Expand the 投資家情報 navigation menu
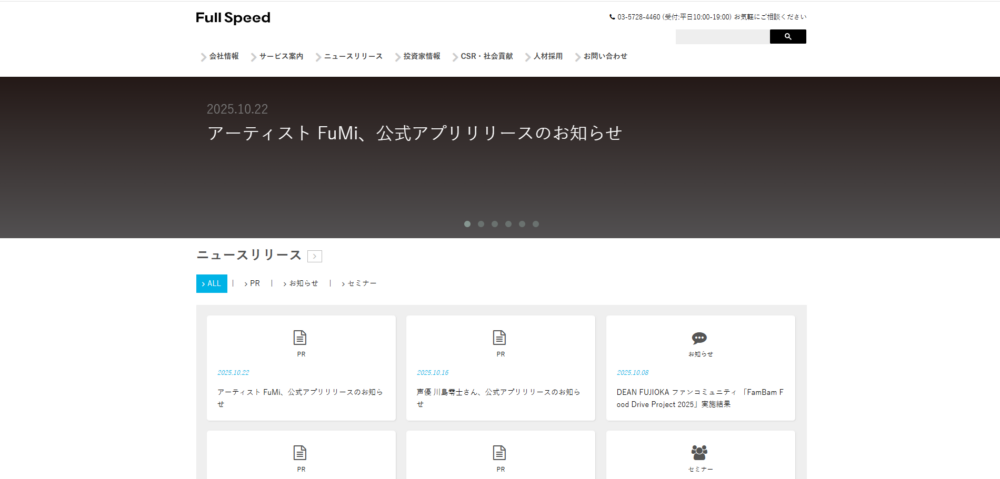The height and width of the screenshot is (479, 1000). [420, 57]
